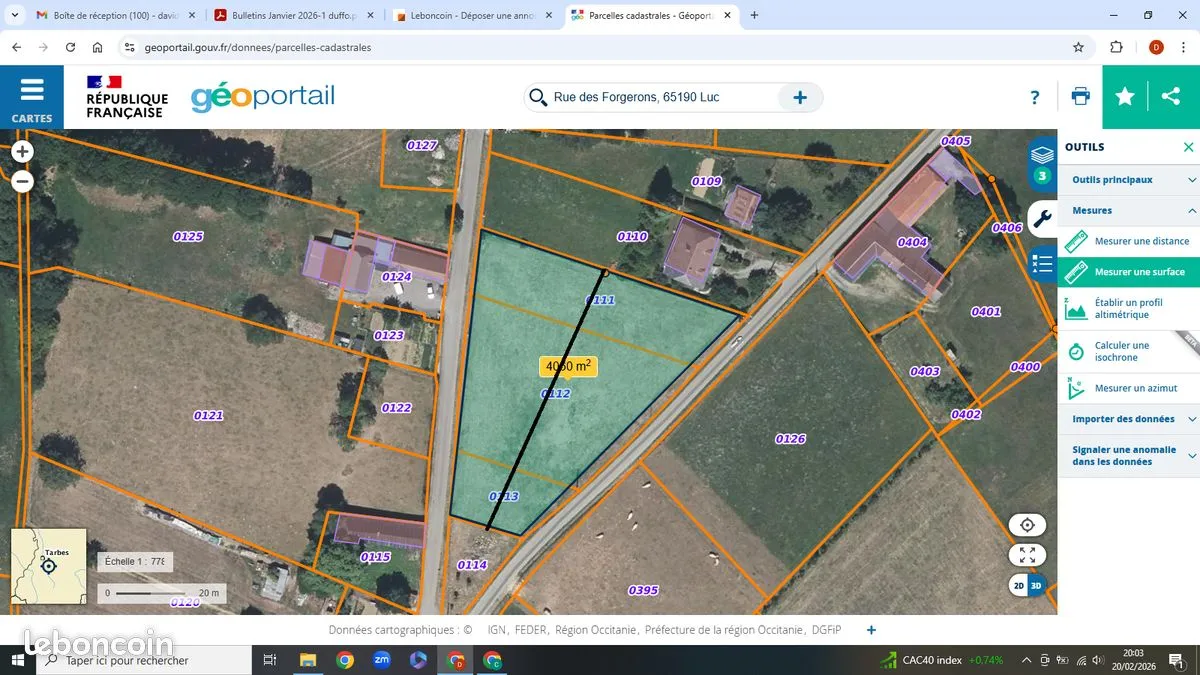Image resolution: width=1200 pixels, height=675 pixels.
Task: Open Établir un profil altimétrique
Action: click(1128, 308)
